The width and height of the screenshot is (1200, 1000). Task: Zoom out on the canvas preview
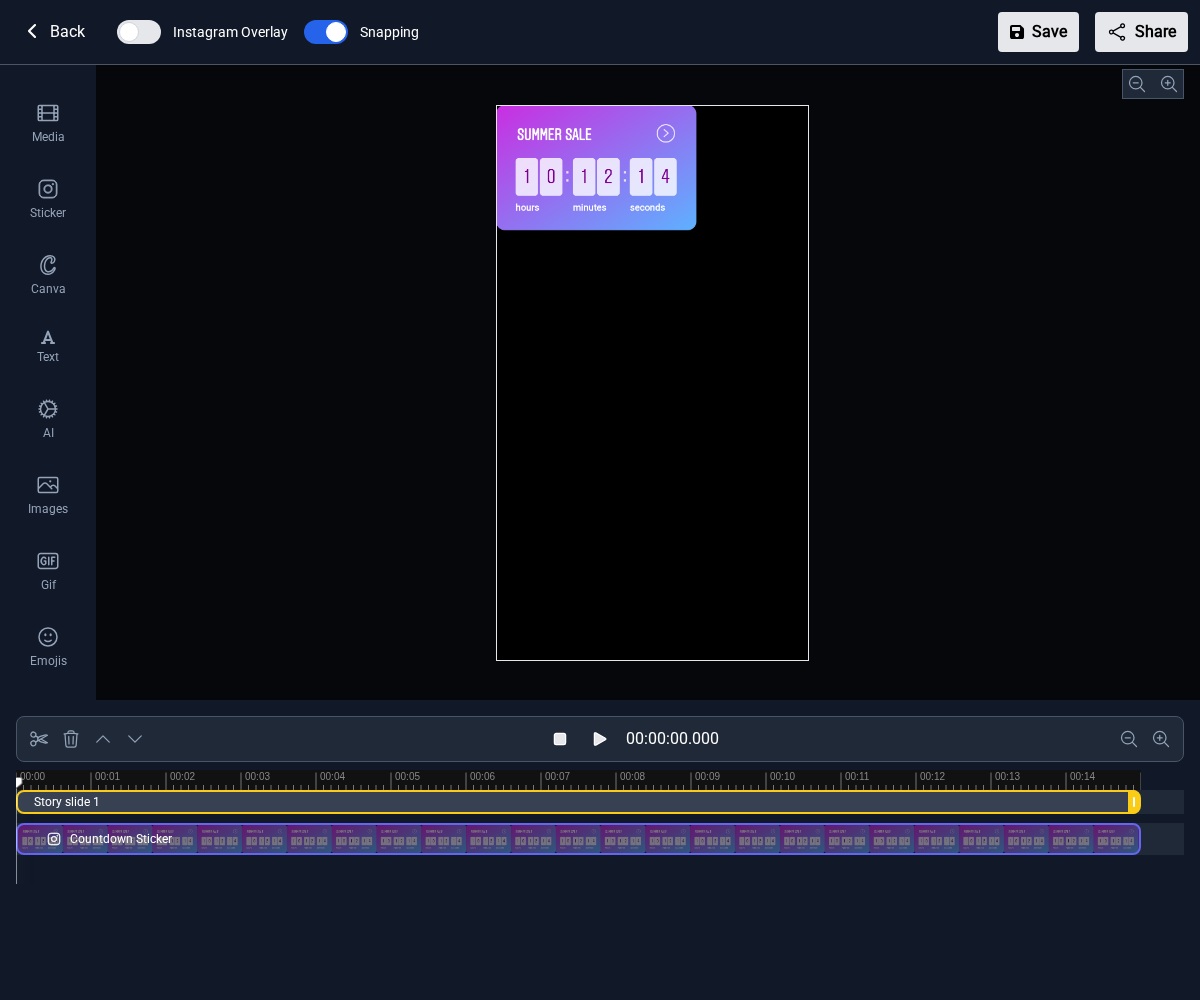pos(1137,84)
